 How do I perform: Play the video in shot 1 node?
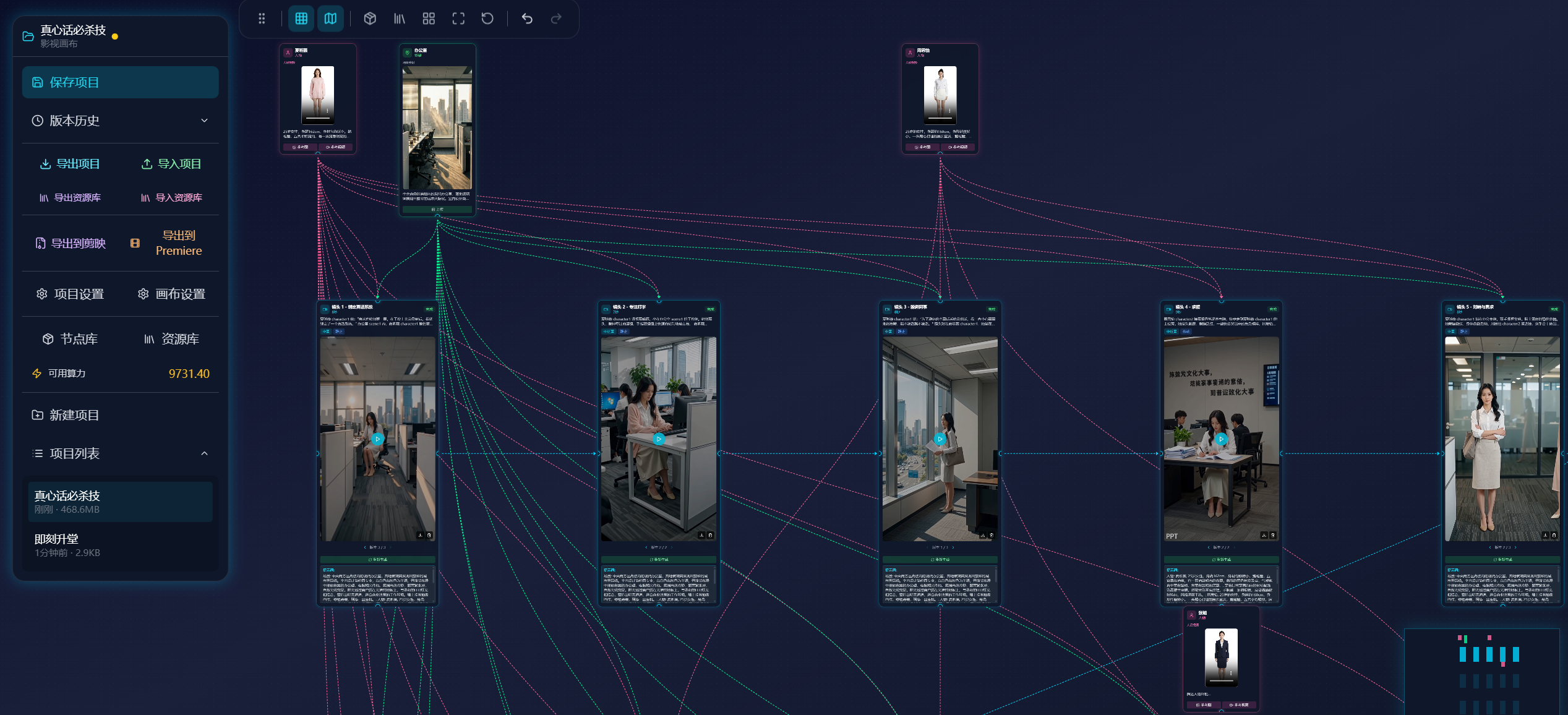[x=377, y=439]
